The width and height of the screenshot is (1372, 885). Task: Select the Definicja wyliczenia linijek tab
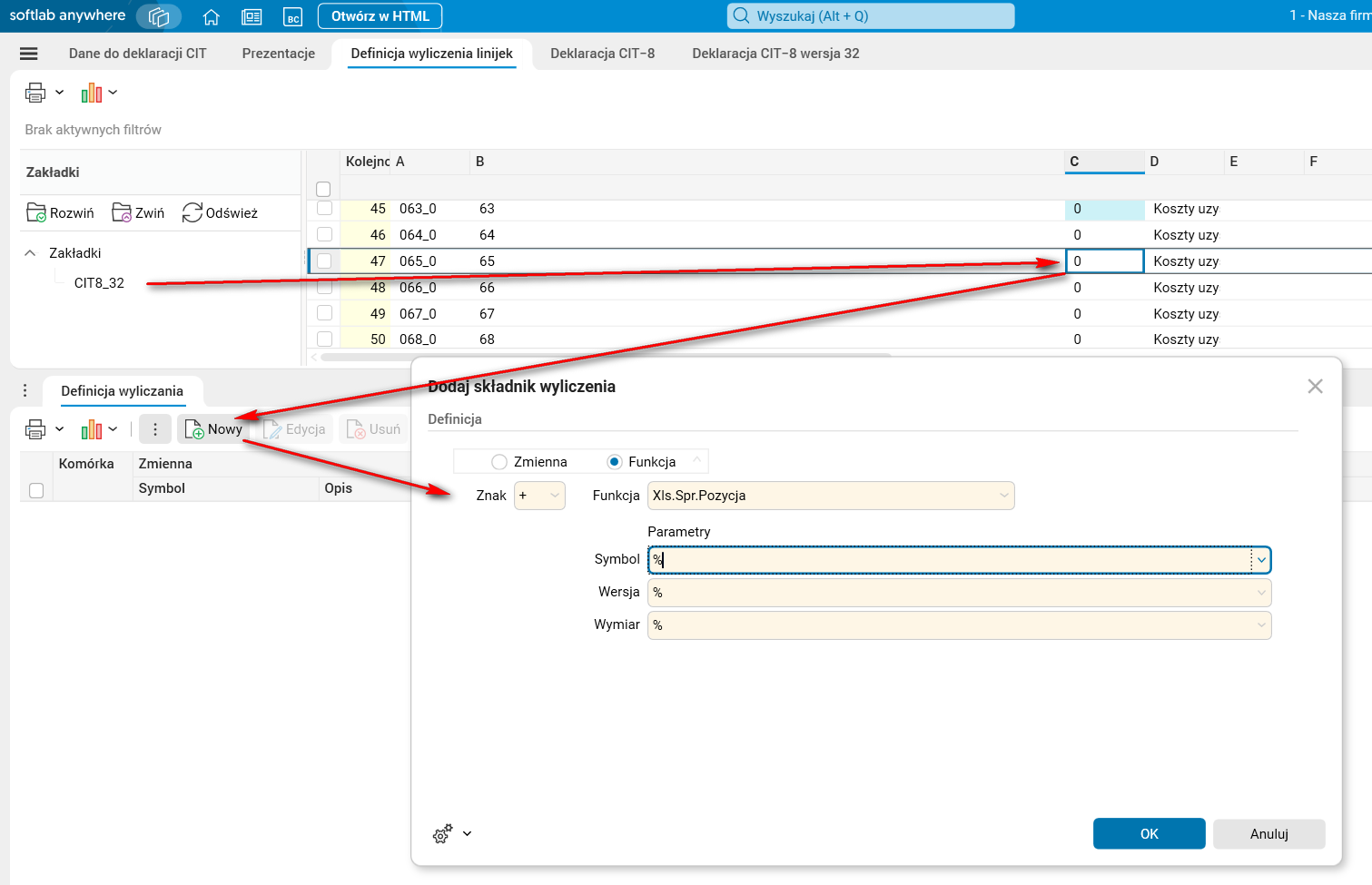(432, 54)
